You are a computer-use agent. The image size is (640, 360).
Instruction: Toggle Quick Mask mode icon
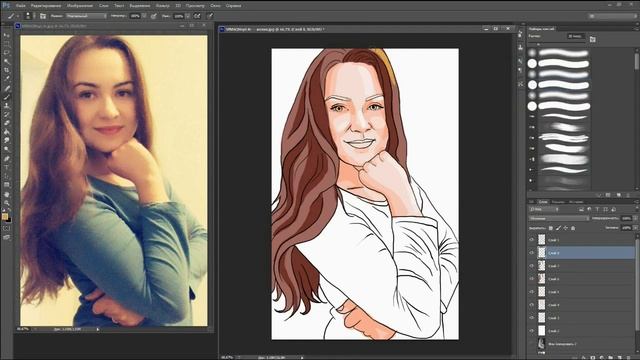coord(7,228)
